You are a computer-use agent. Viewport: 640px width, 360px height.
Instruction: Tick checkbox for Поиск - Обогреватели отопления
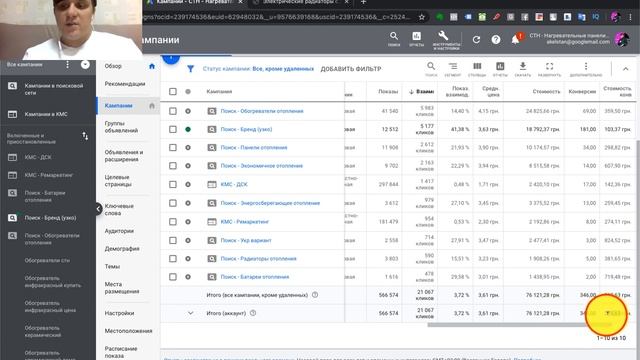(173, 111)
